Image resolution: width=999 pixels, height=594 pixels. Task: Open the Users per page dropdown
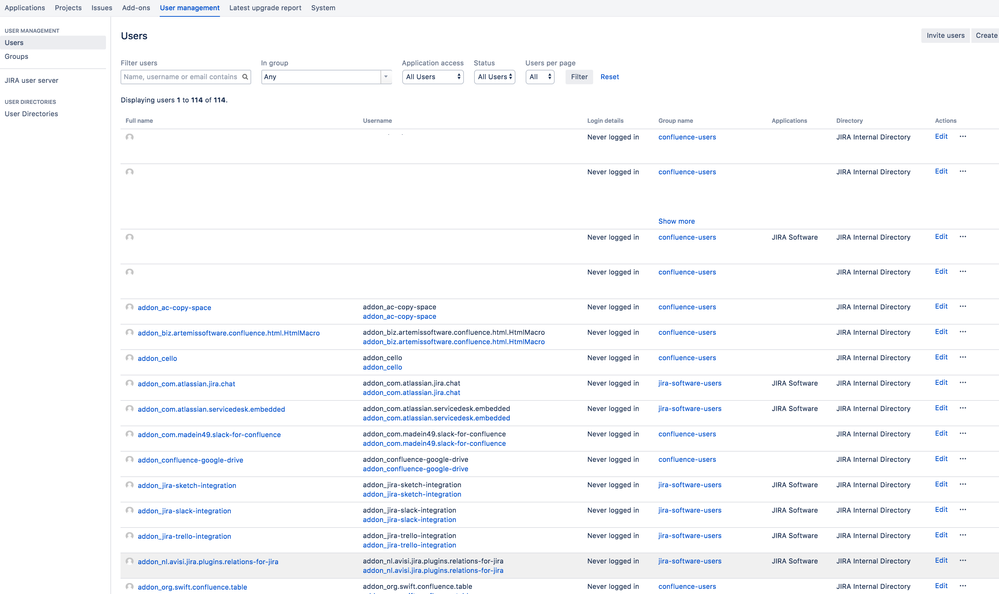pos(539,76)
